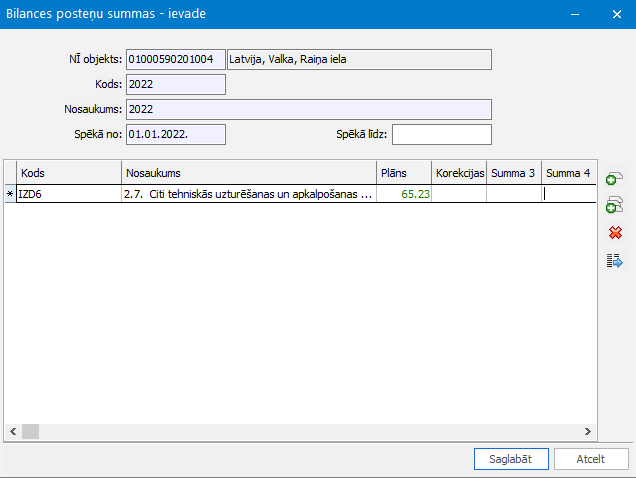Screen dimensions: 636x478
Task: Save with the Saglabāt button
Action: pos(511,459)
